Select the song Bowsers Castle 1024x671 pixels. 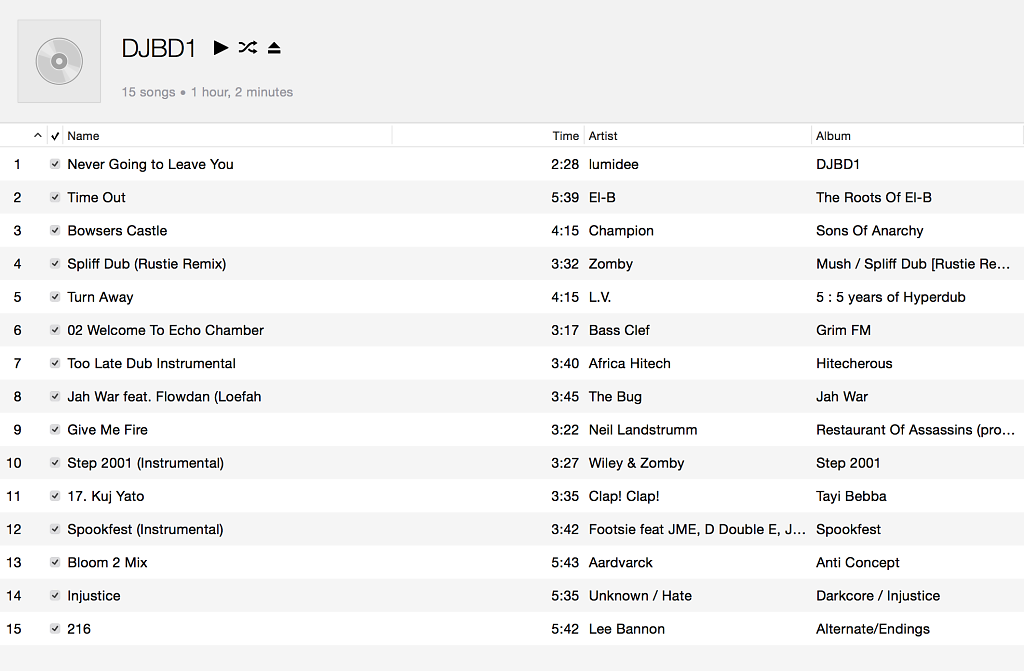117,231
